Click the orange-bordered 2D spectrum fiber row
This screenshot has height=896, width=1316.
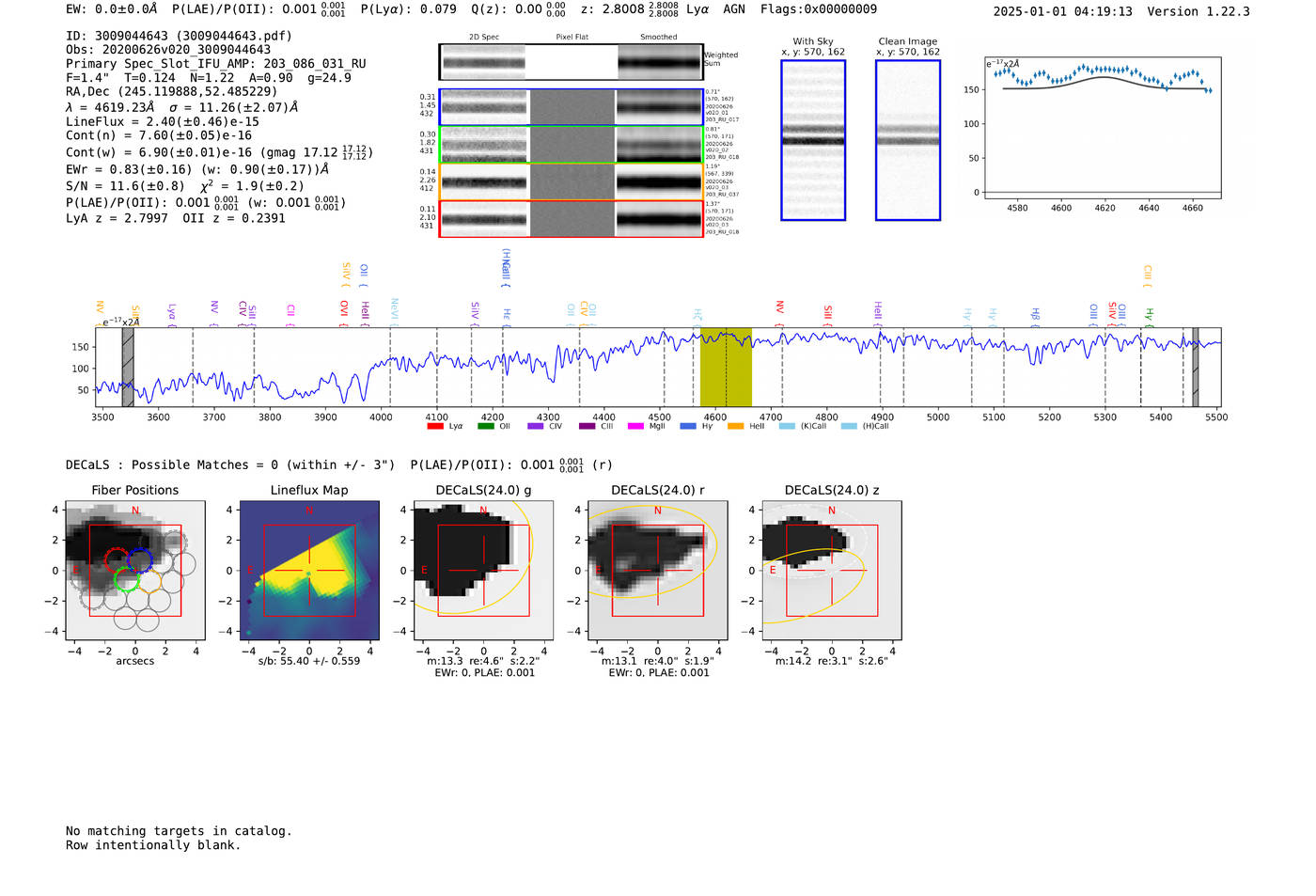pos(572,181)
